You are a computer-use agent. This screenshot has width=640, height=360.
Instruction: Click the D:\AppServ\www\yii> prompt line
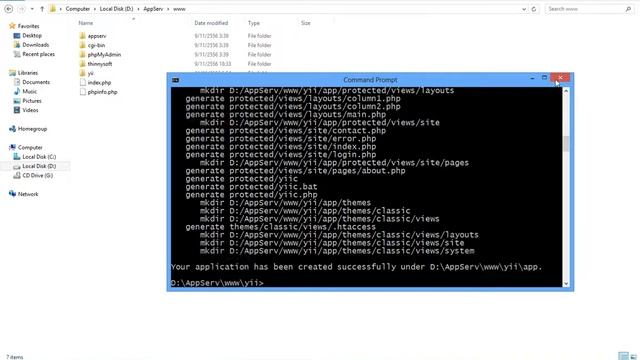coord(217,283)
